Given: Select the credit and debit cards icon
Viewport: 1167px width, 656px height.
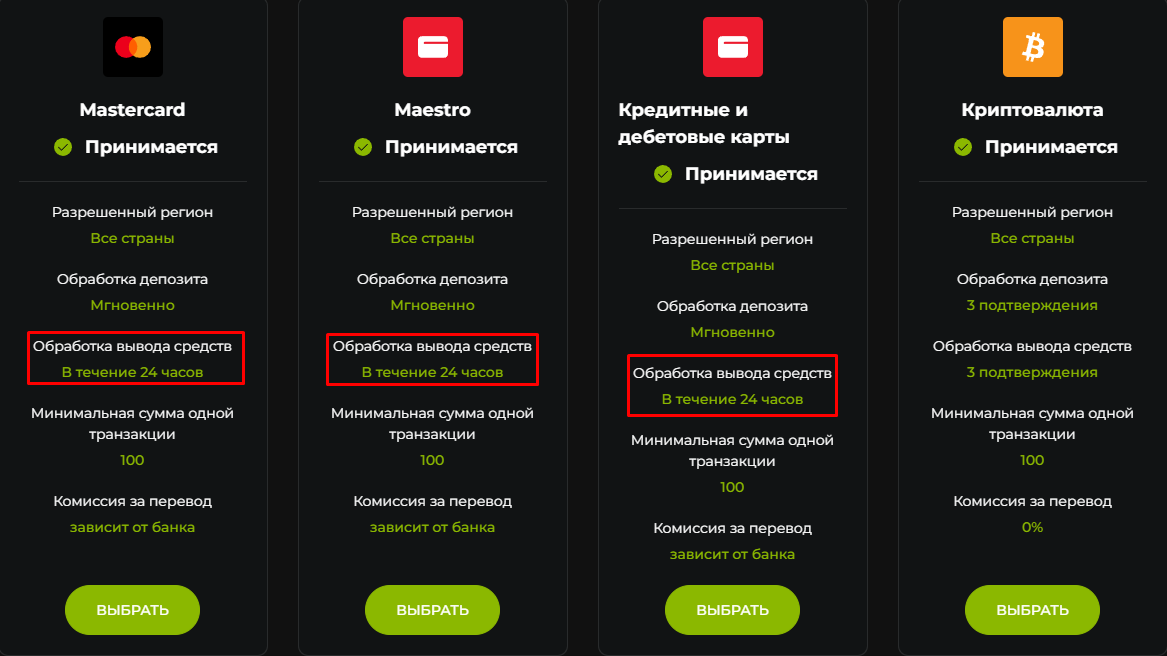Looking at the screenshot, I should tap(732, 47).
